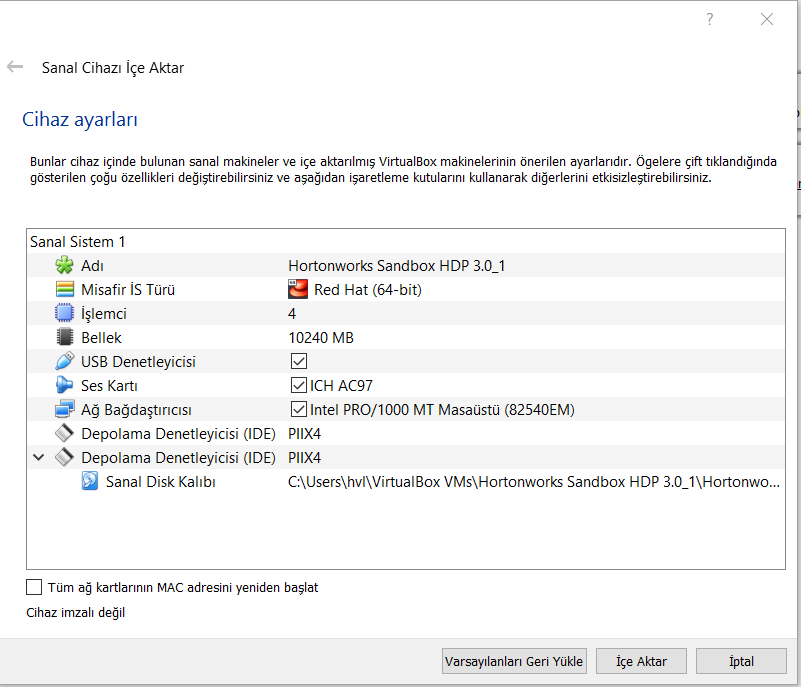Click the Cihaz imzalı değil status text
Screen dimensions: 801x687
click(76, 612)
